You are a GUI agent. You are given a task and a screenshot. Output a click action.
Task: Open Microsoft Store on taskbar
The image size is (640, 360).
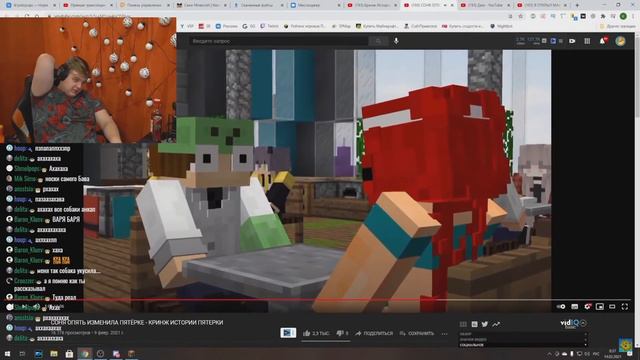pyautogui.click(x=69, y=354)
